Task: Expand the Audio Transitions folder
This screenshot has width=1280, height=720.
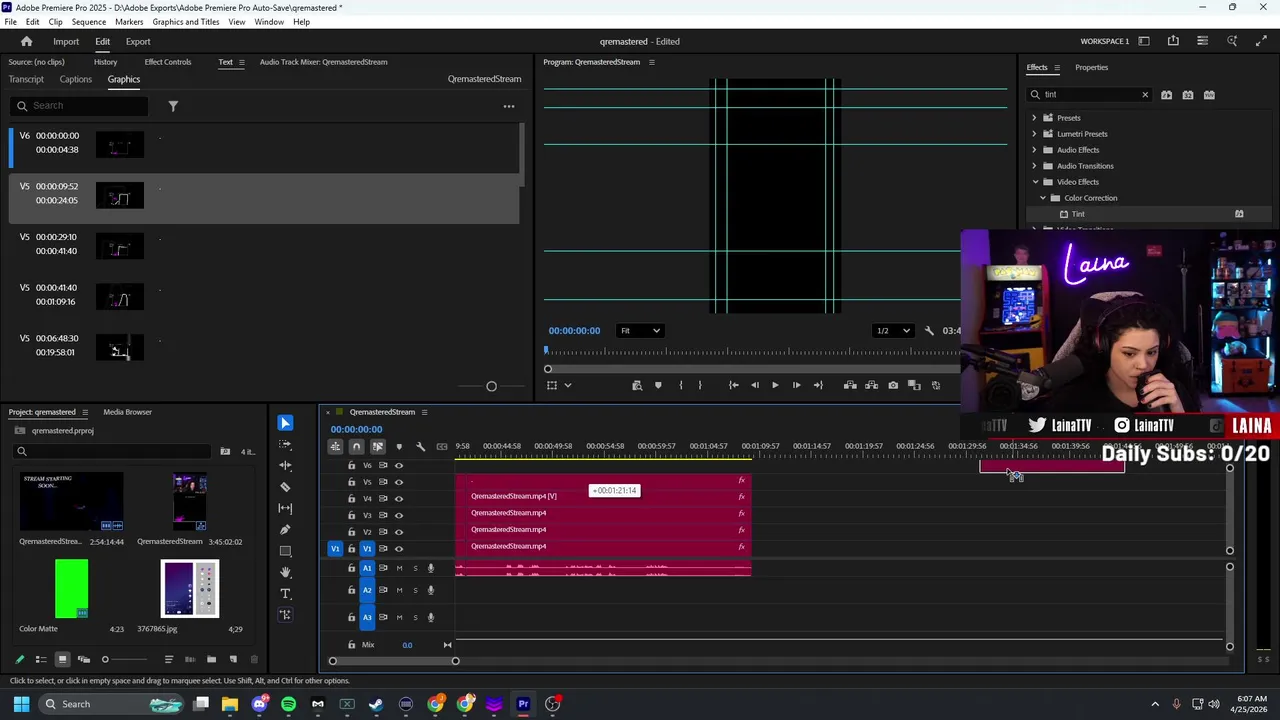Action: tap(1034, 166)
